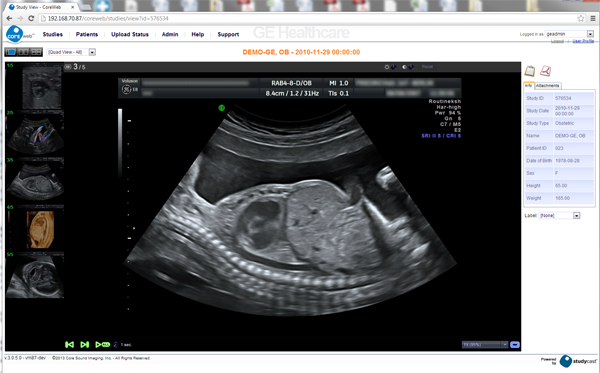
Task: Click the browser back arrow
Action: click(9, 18)
